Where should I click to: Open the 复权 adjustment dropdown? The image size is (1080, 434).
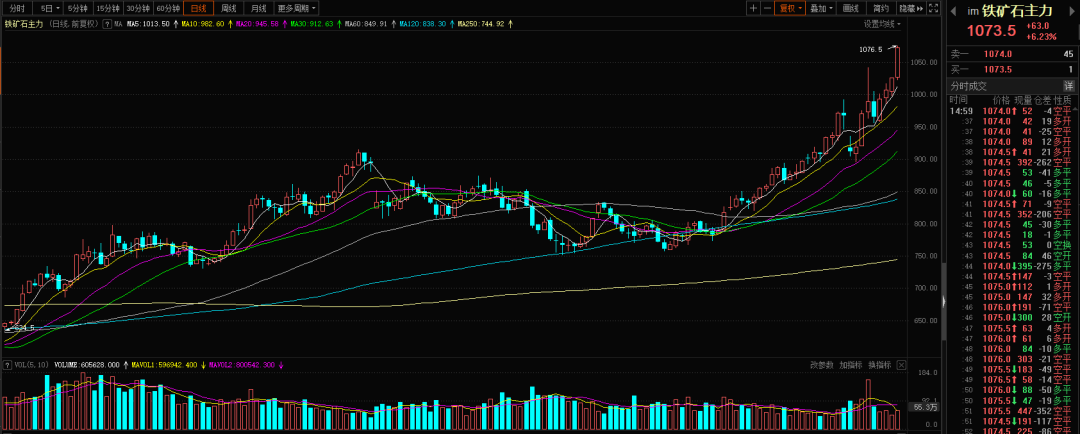[789, 8]
